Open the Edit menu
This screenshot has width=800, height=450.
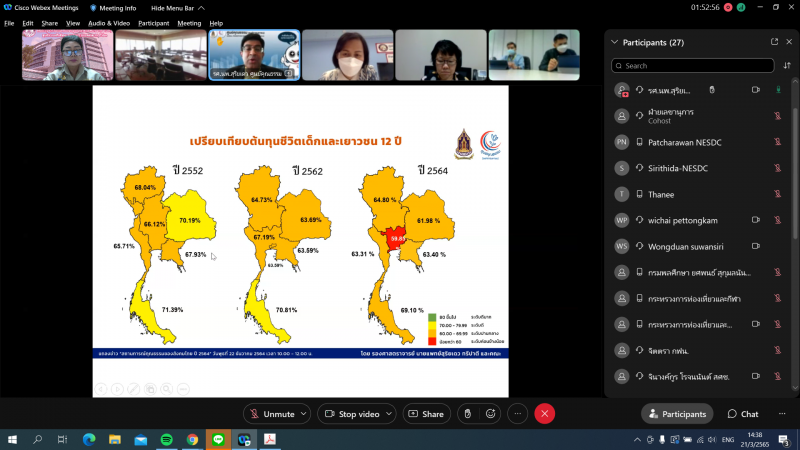pyautogui.click(x=28, y=23)
